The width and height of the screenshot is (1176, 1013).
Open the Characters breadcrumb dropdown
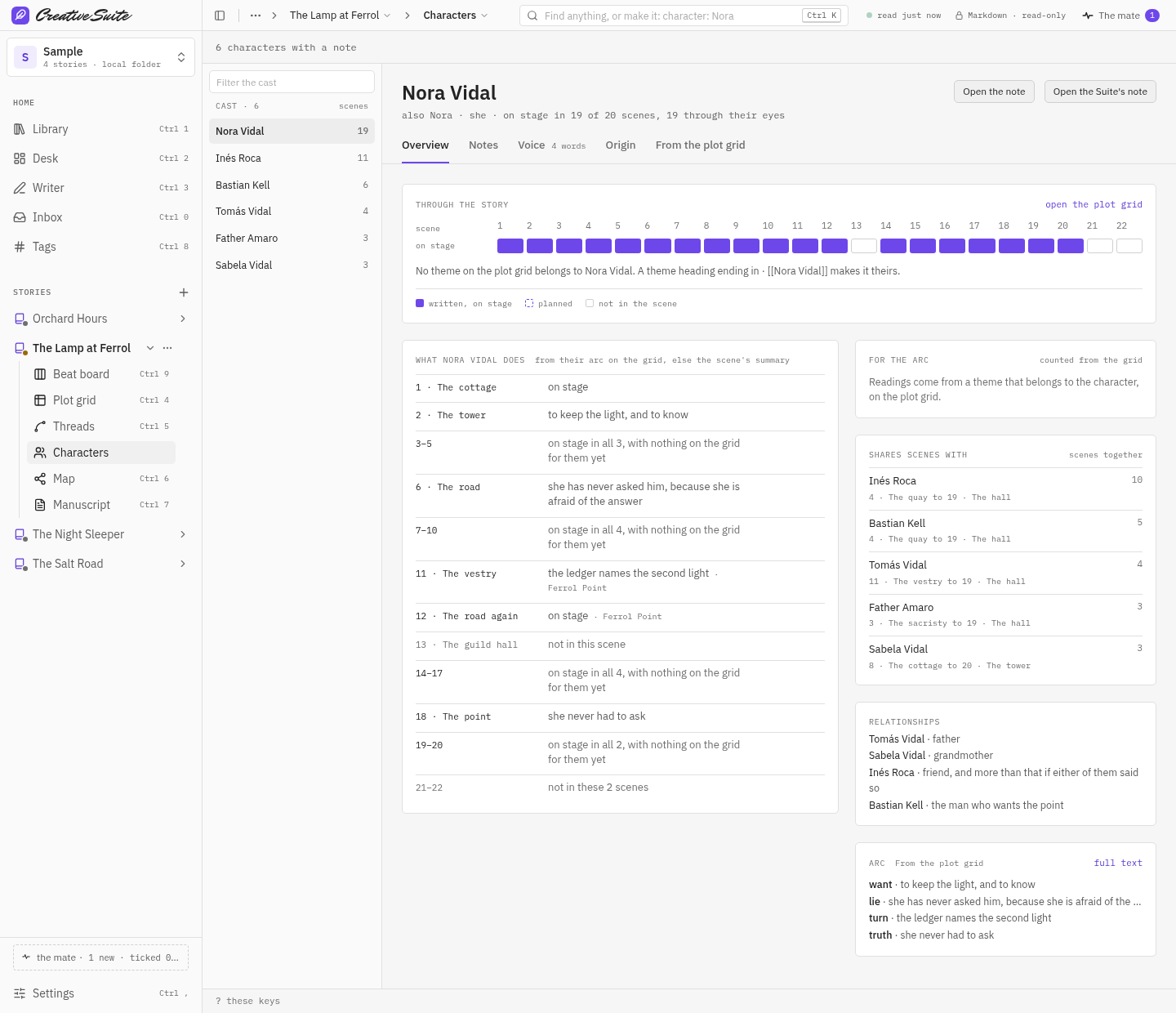(x=456, y=16)
